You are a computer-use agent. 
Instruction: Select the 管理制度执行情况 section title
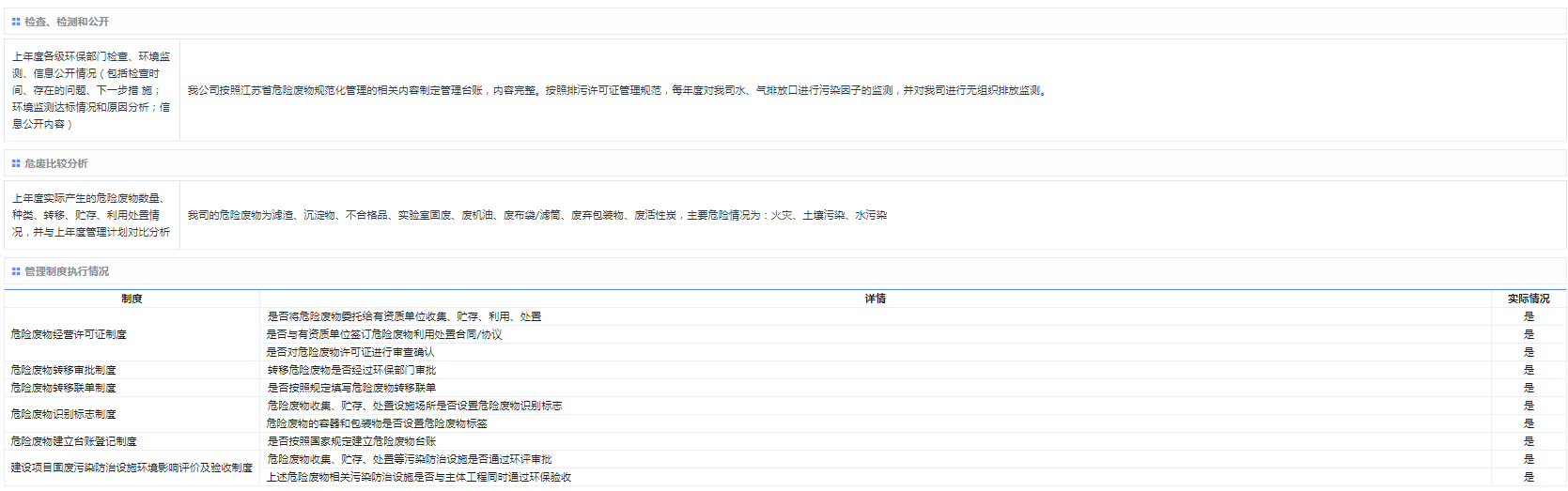coord(67,271)
